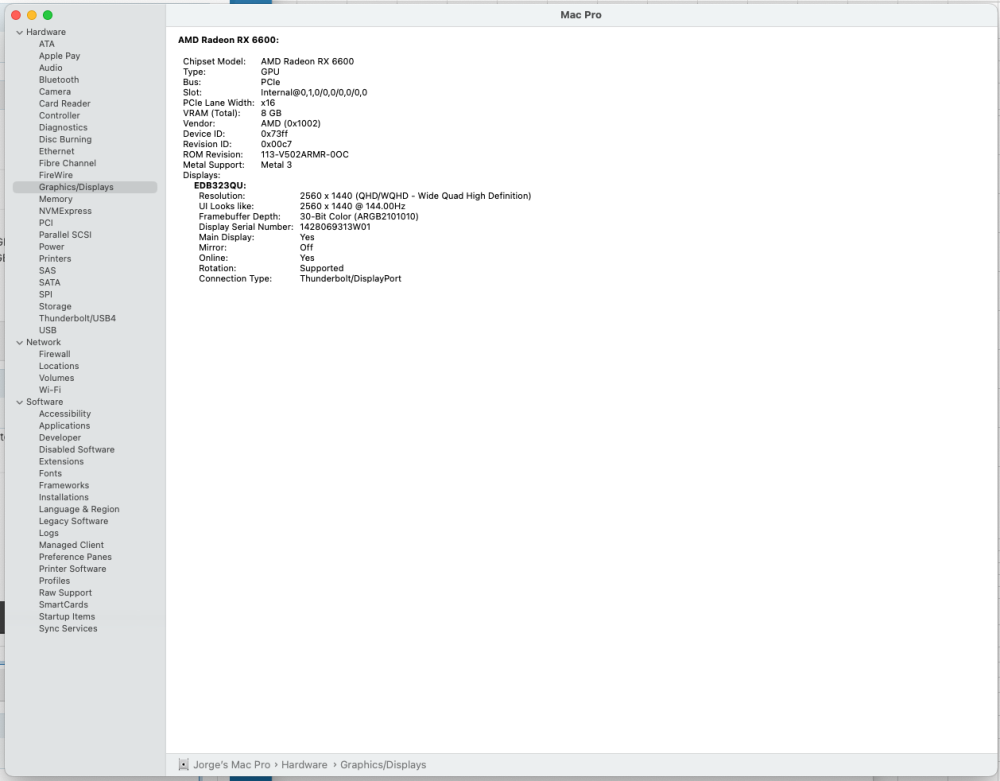Screen dimensions: 1000x781
Task: Select Disabled Software in the sidebar
Action: 77,449
